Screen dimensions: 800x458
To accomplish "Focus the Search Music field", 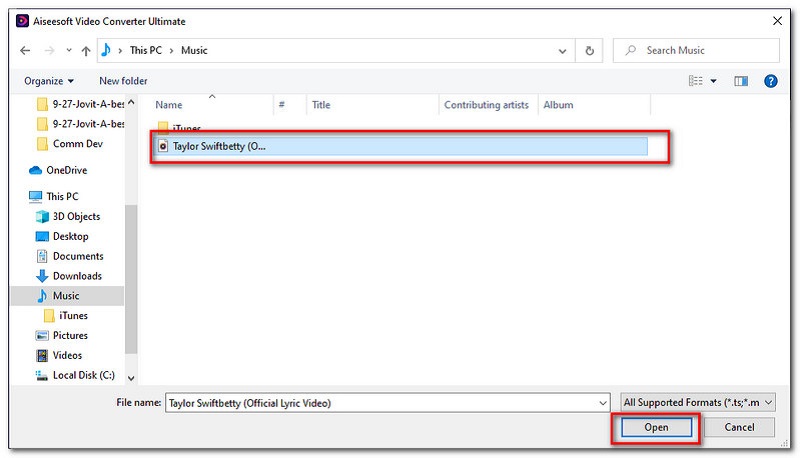I will [x=696, y=50].
